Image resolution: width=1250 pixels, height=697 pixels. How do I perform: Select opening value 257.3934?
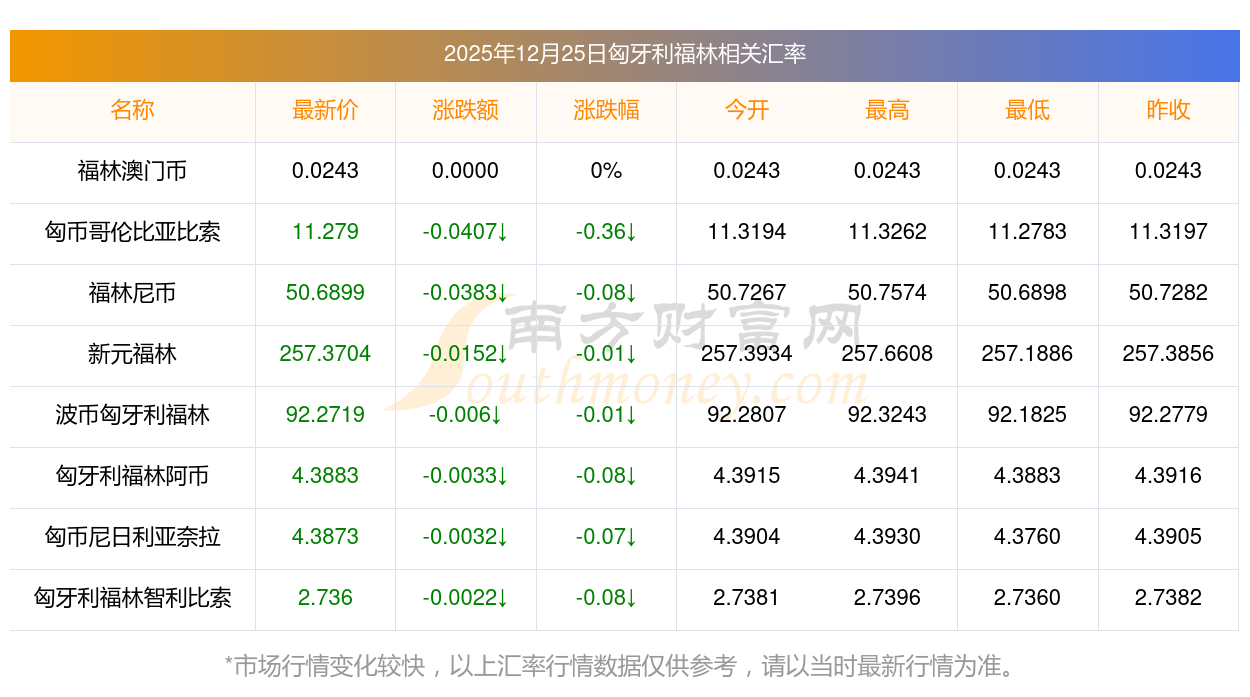(747, 354)
